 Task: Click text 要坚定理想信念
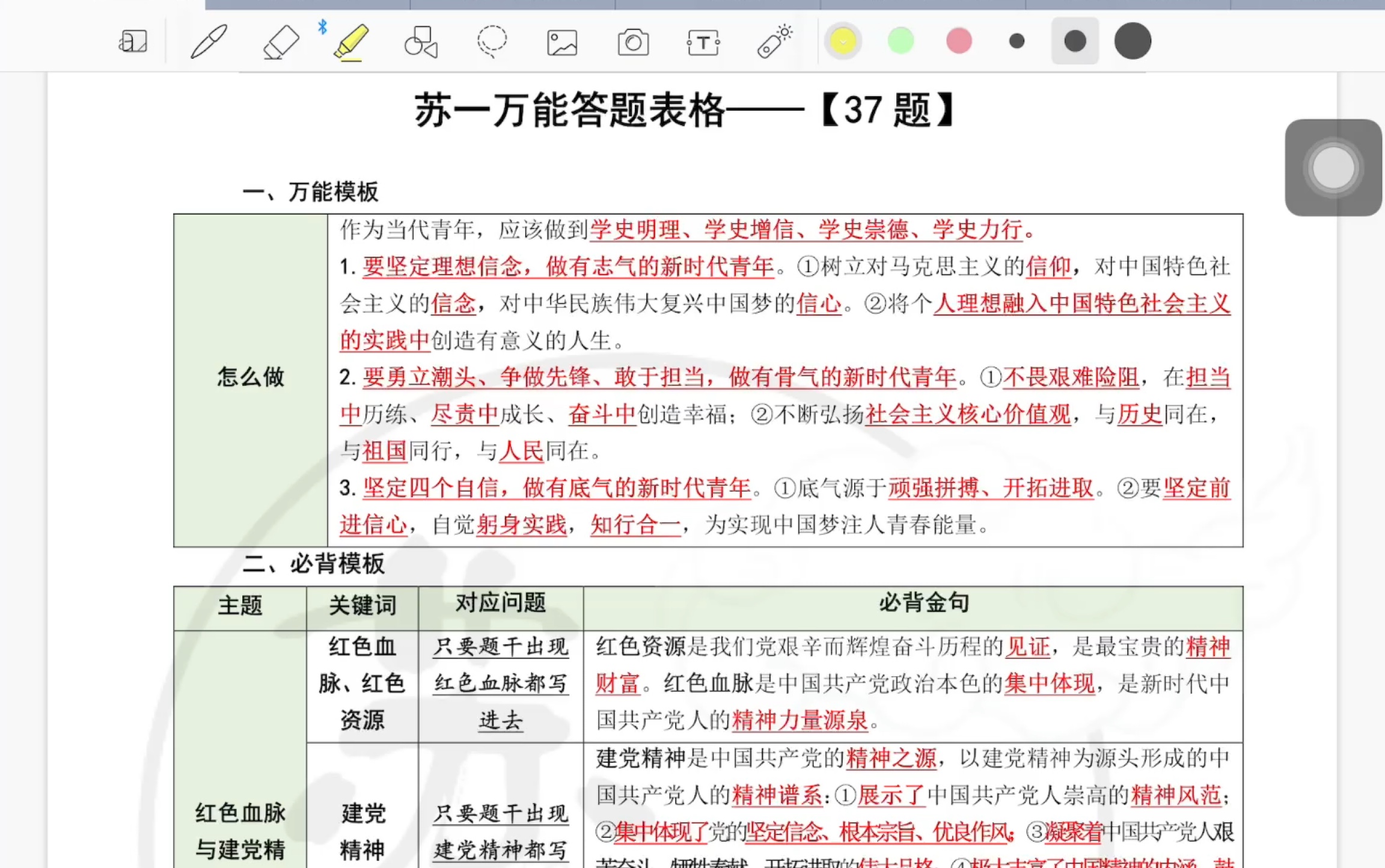point(442,266)
